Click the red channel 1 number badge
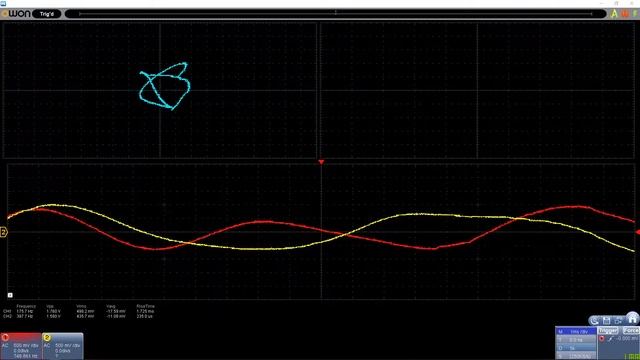This screenshot has height=360, width=640. tap(5, 337)
